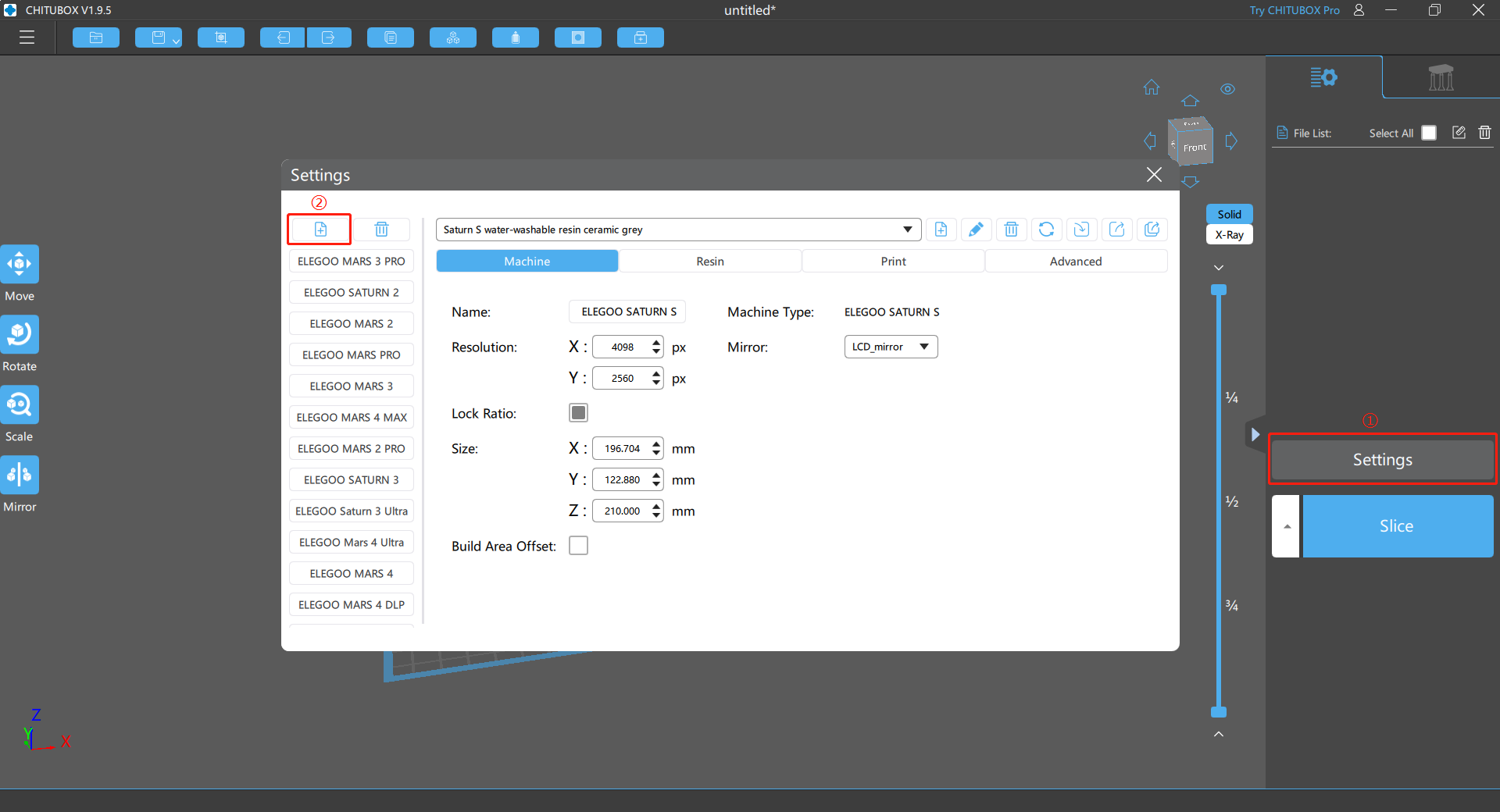1500x812 pixels.
Task: Click the open file folder toolbar icon
Action: tap(96, 37)
